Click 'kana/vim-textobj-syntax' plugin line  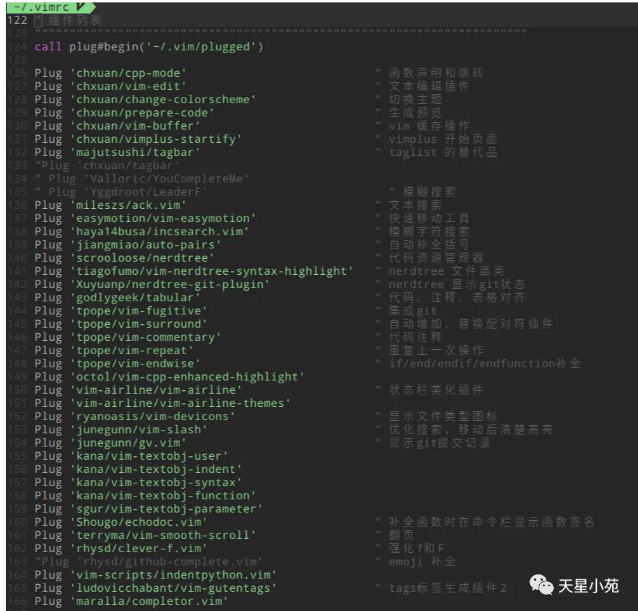[x=138, y=482]
